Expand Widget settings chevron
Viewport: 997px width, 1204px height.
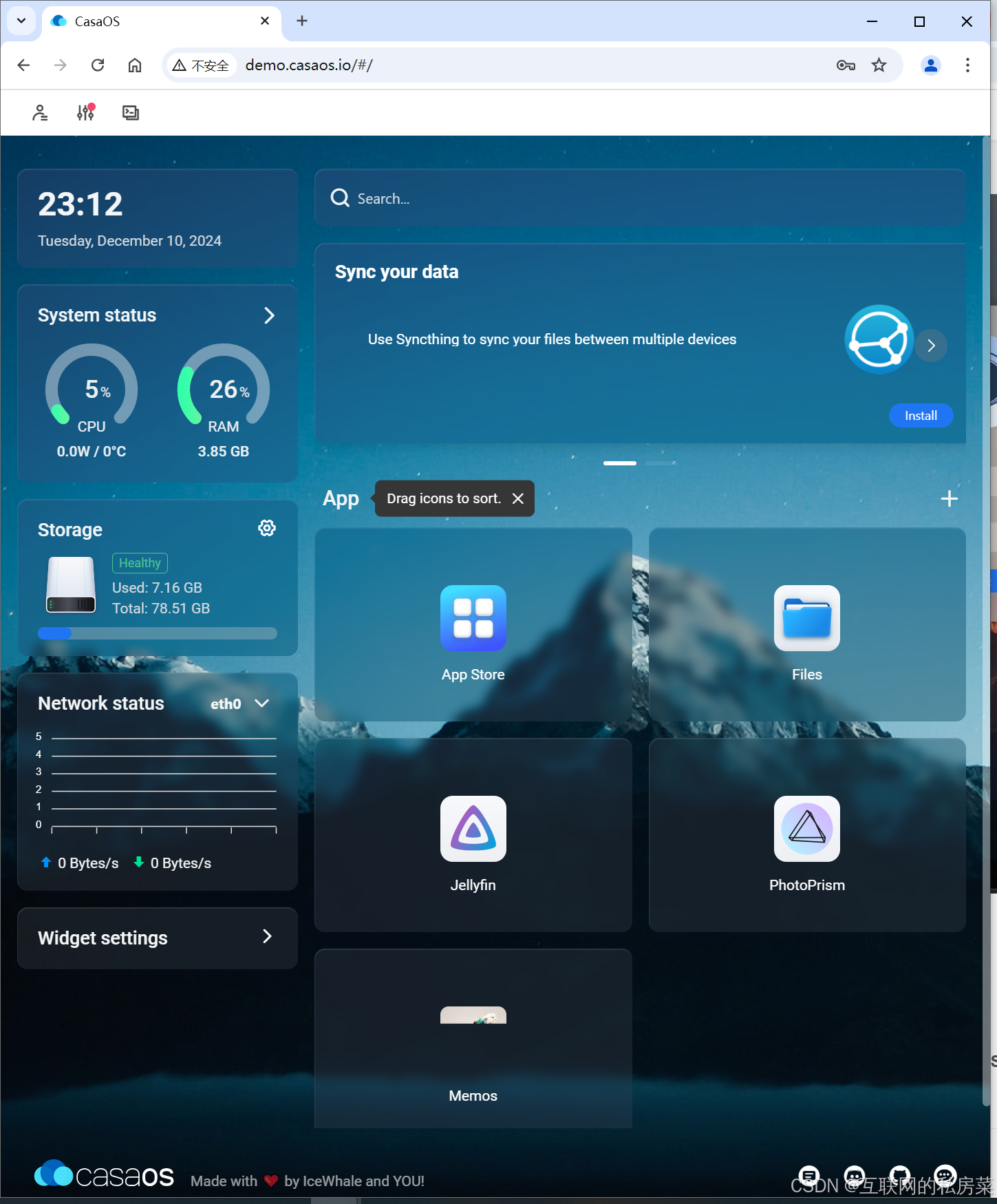(x=267, y=936)
